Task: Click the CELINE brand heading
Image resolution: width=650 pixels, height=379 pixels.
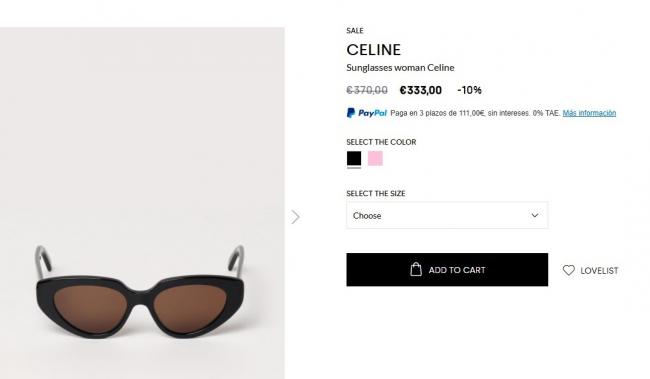Action: click(374, 50)
